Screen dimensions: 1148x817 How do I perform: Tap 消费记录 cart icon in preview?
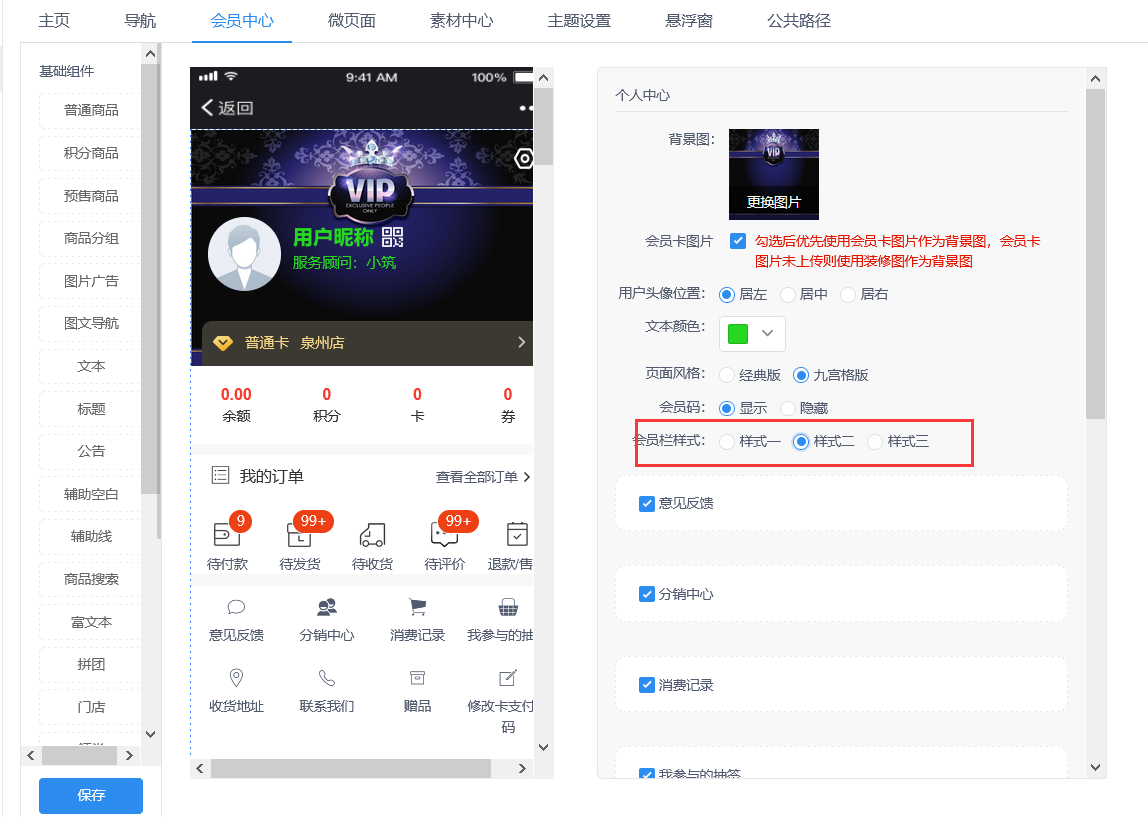(x=417, y=607)
